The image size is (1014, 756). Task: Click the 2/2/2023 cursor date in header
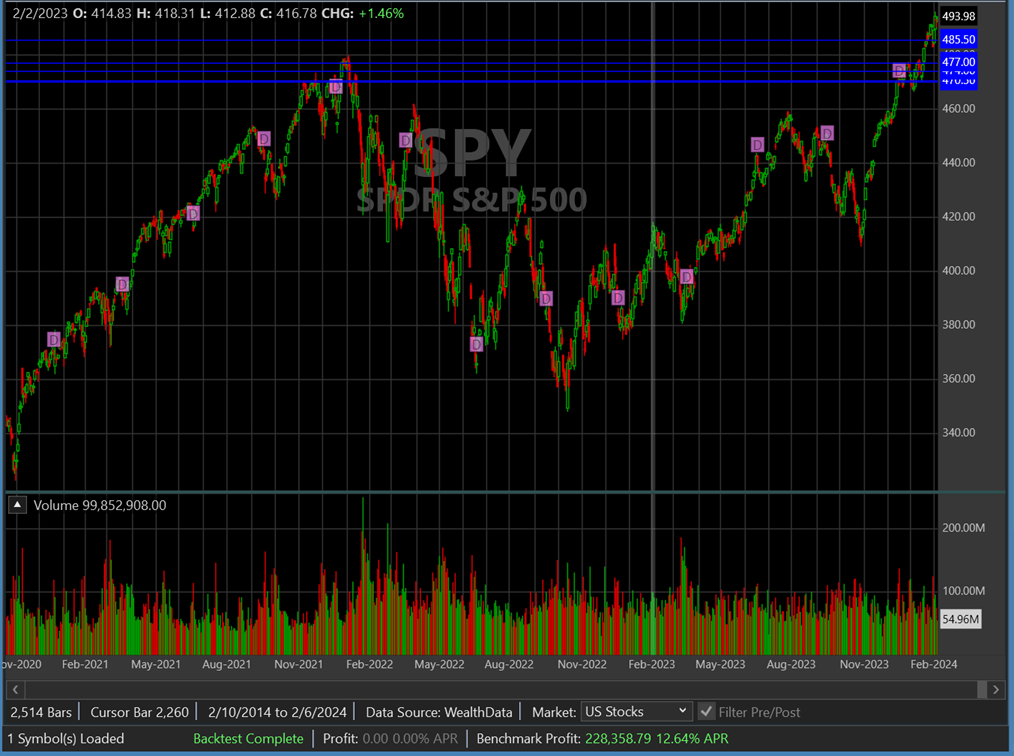coord(40,14)
